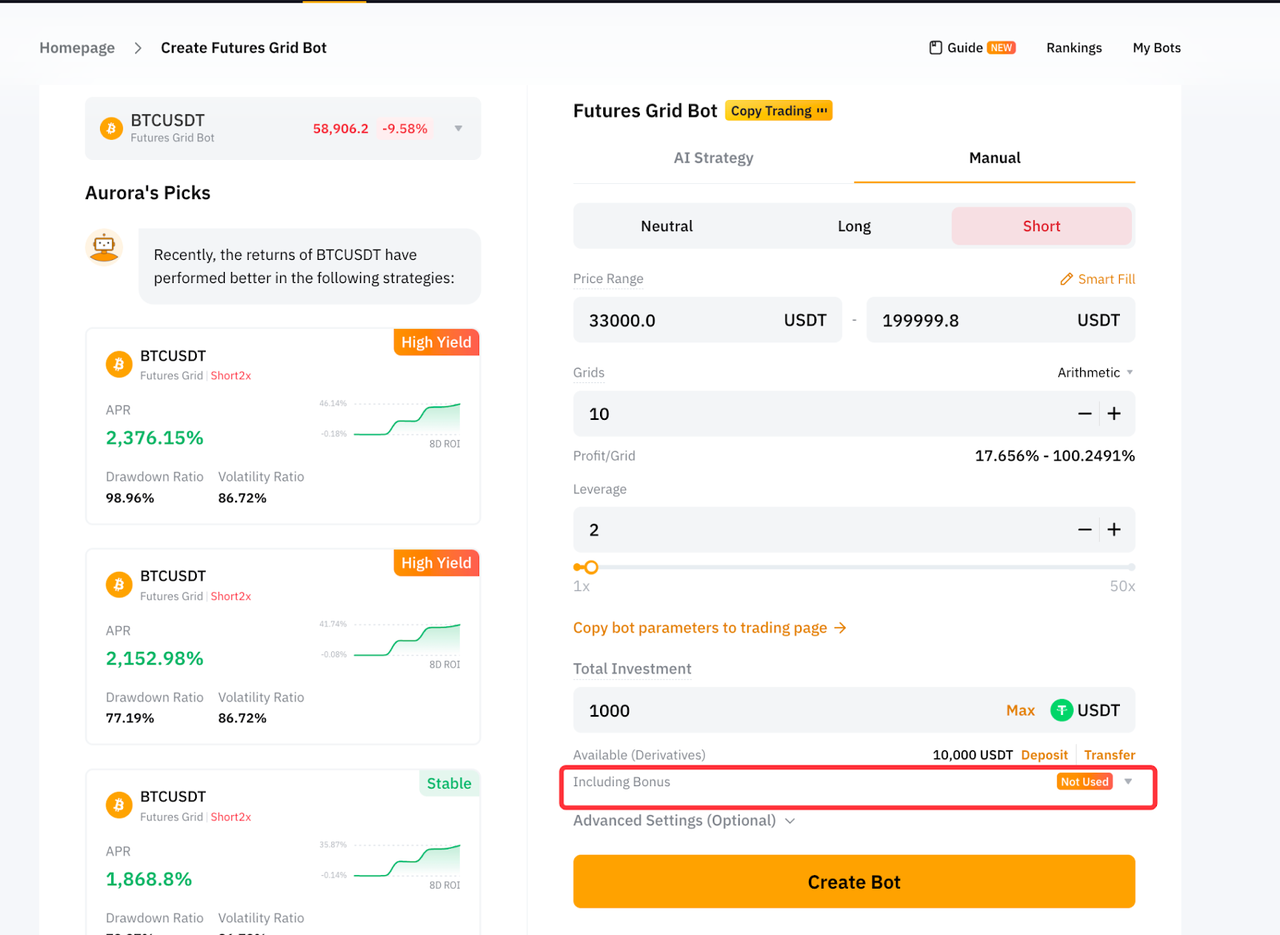Open the Rankings page
The height and width of the screenshot is (935, 1280).
tap(1074, 48)
